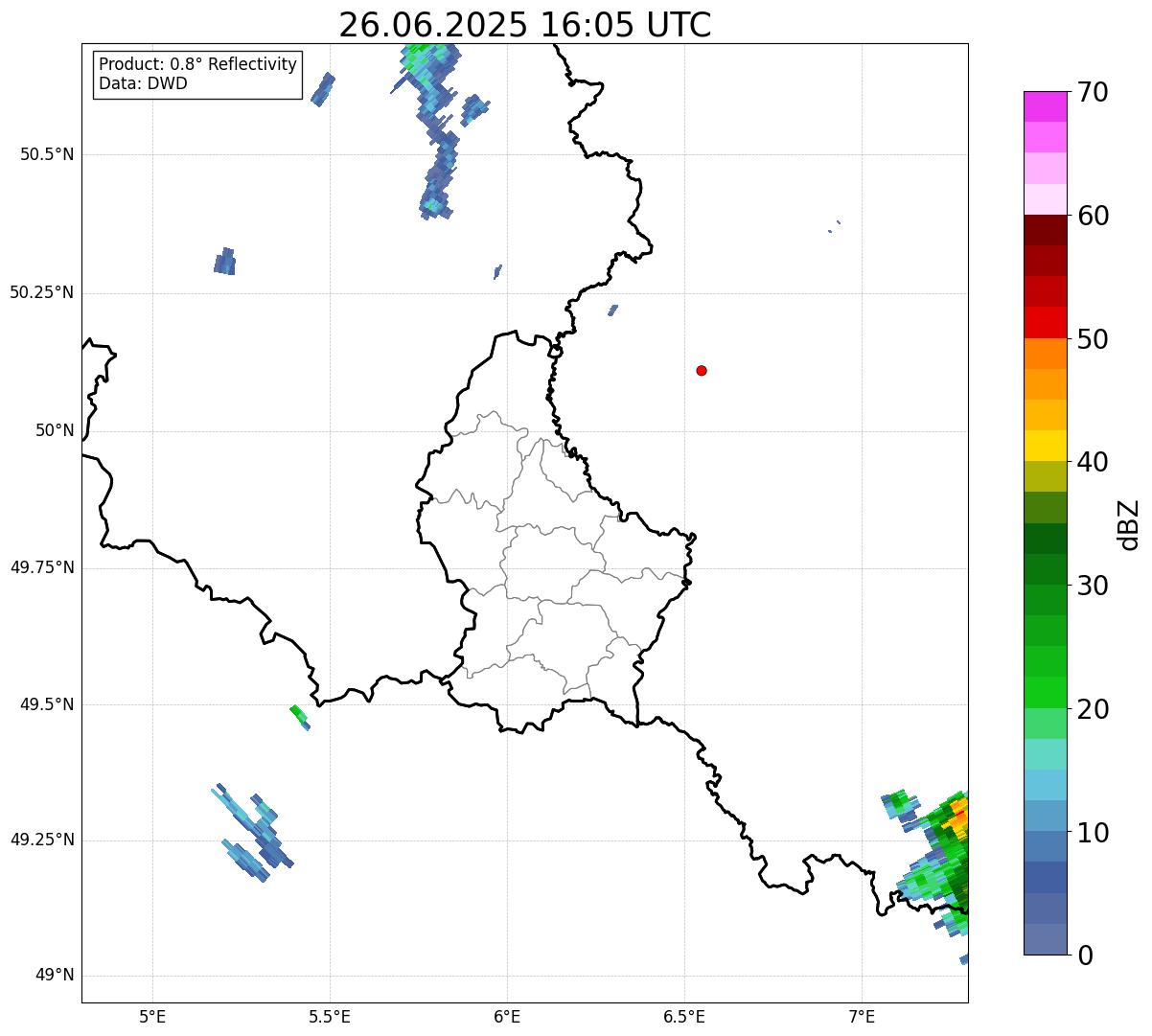Click the "6.5°E" longitude label

[x=684, y=1016]
